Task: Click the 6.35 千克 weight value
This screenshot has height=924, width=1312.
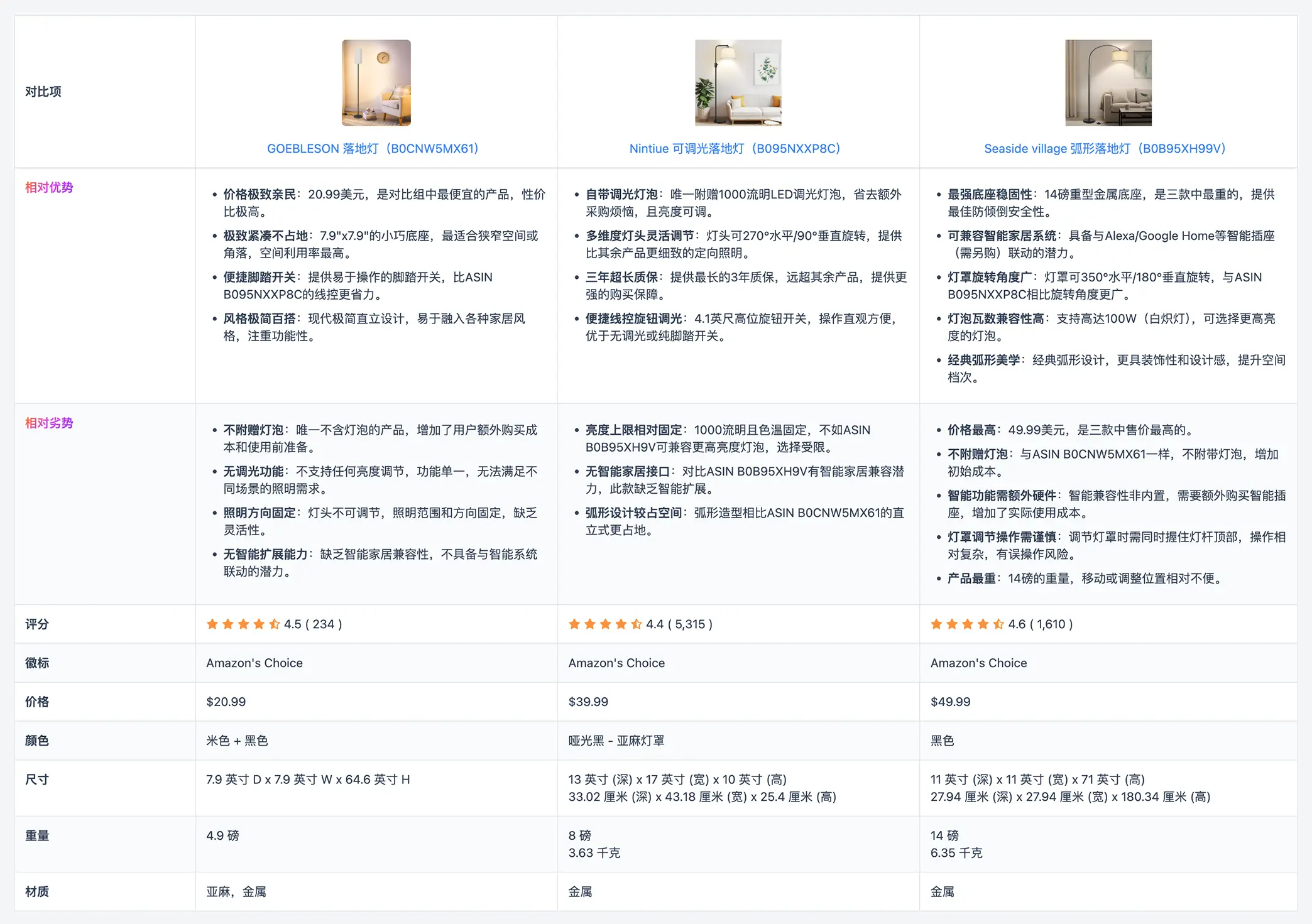Action: (x=956, y=853)
